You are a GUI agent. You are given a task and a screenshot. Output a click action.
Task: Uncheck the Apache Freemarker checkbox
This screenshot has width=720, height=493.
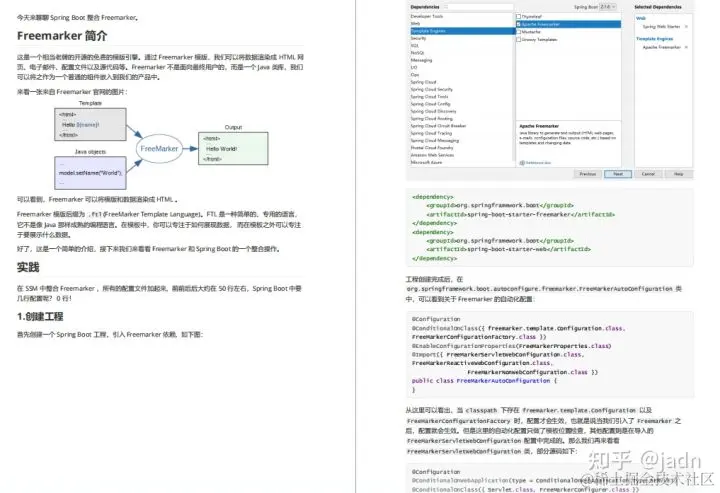click(x=518, y=24)
